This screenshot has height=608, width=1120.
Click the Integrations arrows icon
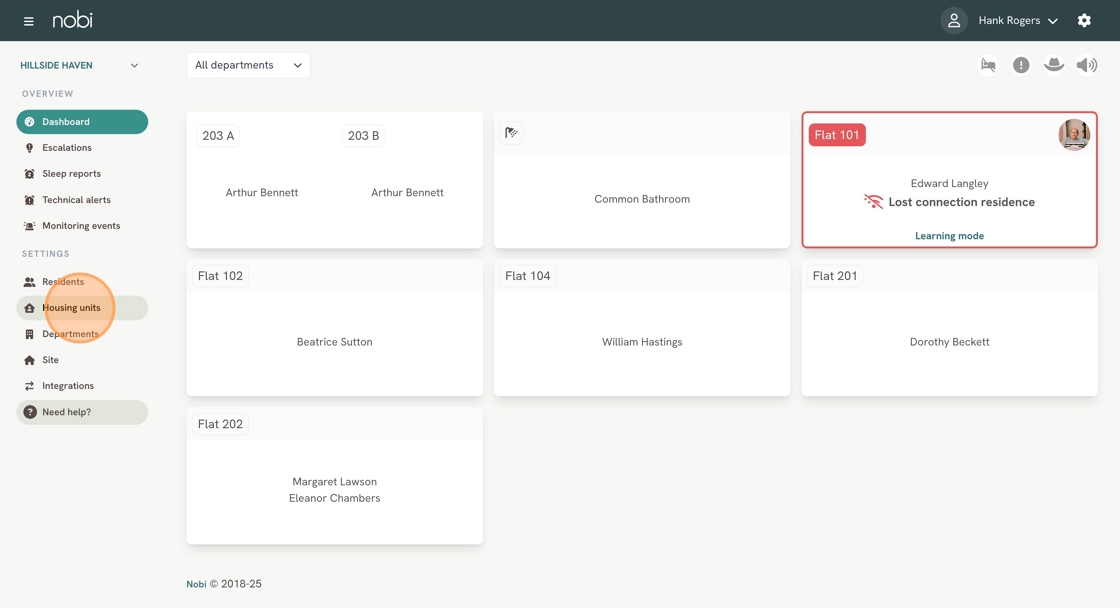point(29,386)
